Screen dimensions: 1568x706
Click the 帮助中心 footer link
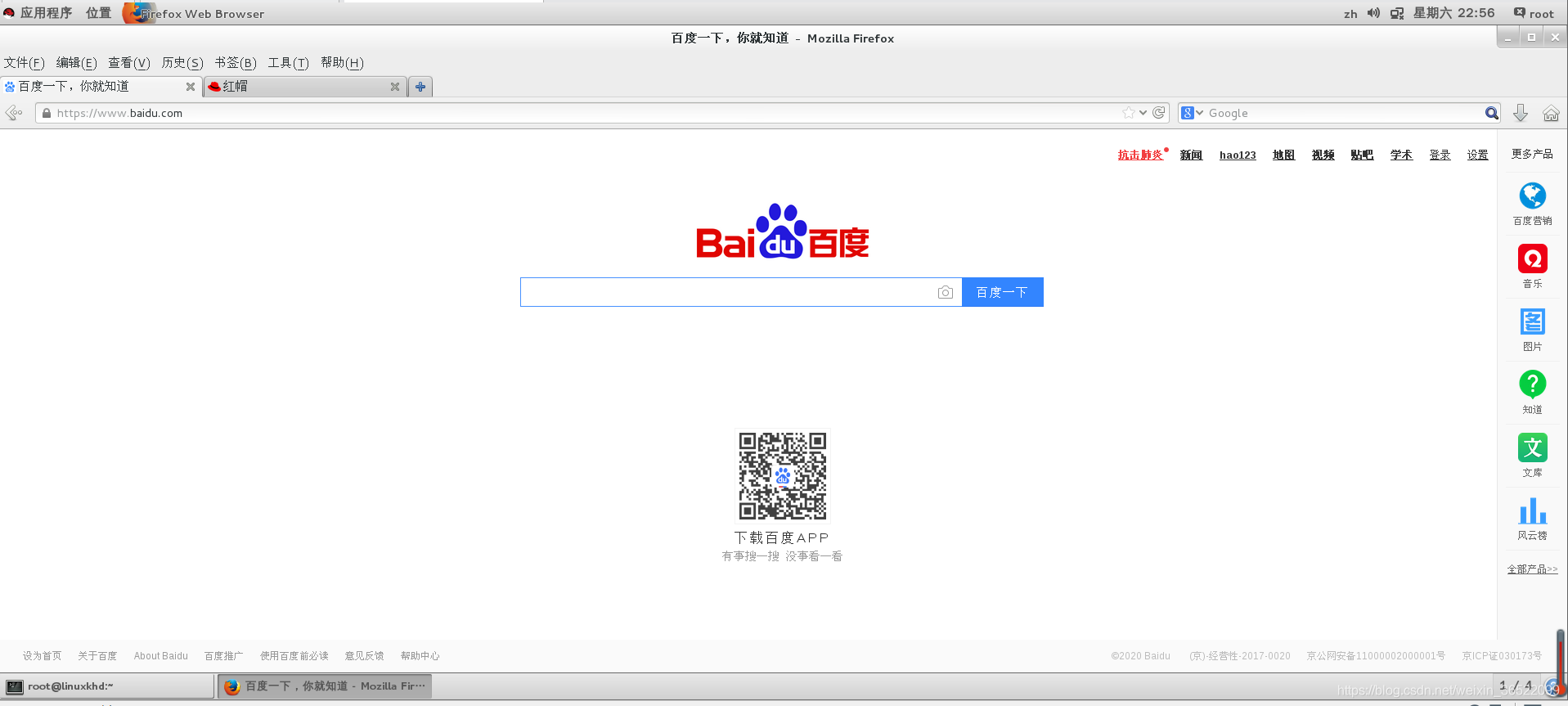coord(420,656)
